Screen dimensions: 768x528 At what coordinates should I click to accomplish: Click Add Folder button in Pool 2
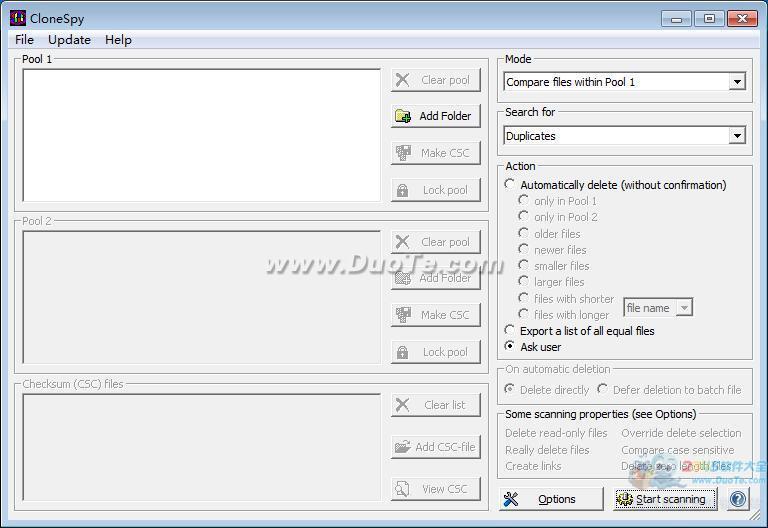click(x=435, y=278)
